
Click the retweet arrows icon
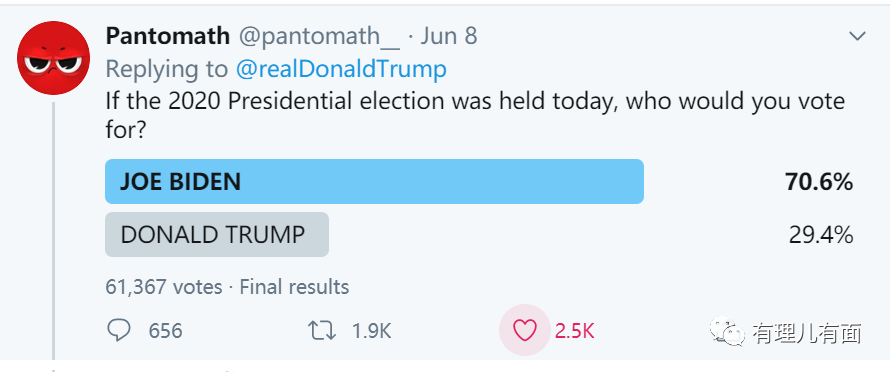[322, 331]
